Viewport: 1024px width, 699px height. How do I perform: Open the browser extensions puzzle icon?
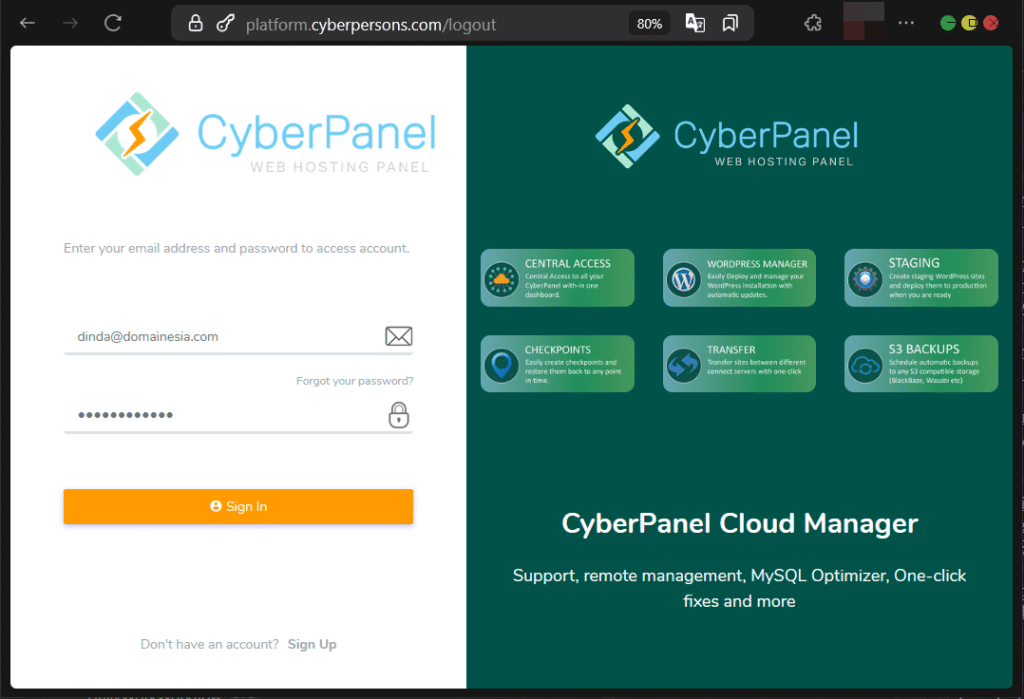point(813,24)
